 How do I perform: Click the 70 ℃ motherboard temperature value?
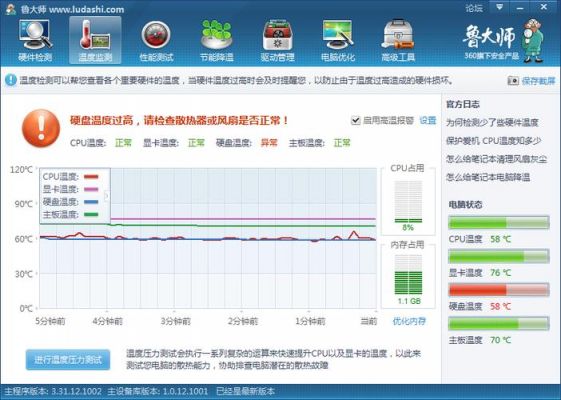point(501,340)
